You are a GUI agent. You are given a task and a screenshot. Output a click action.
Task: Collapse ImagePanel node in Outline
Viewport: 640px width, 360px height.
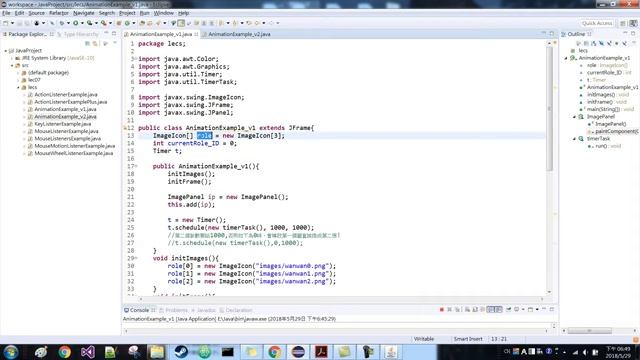(x=574, y=117)
